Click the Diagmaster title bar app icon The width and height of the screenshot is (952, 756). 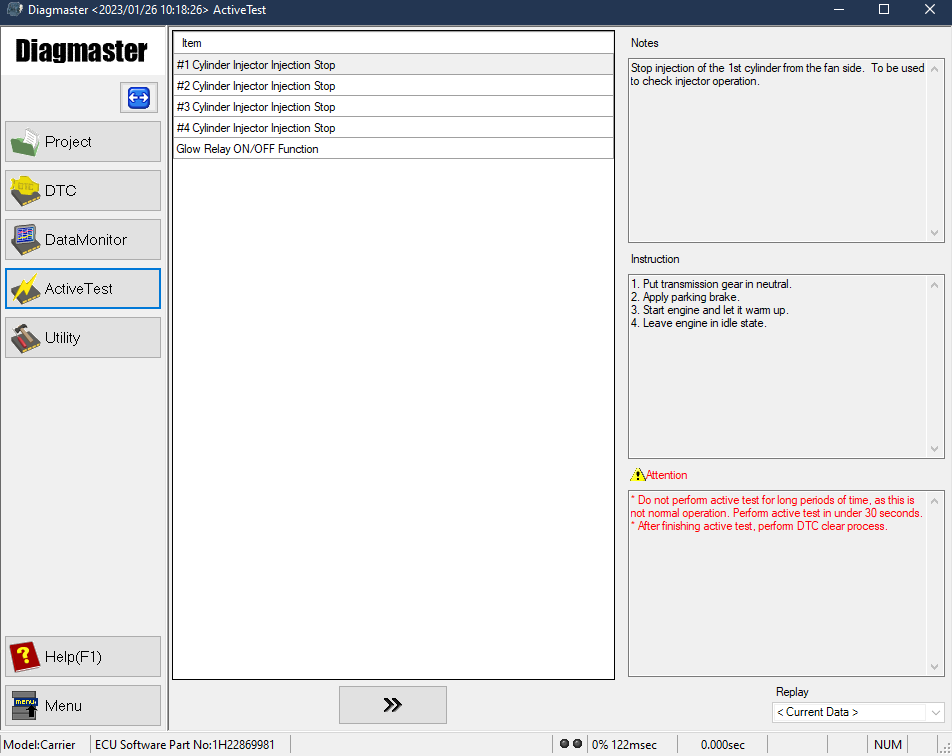(x=15, y=10)
